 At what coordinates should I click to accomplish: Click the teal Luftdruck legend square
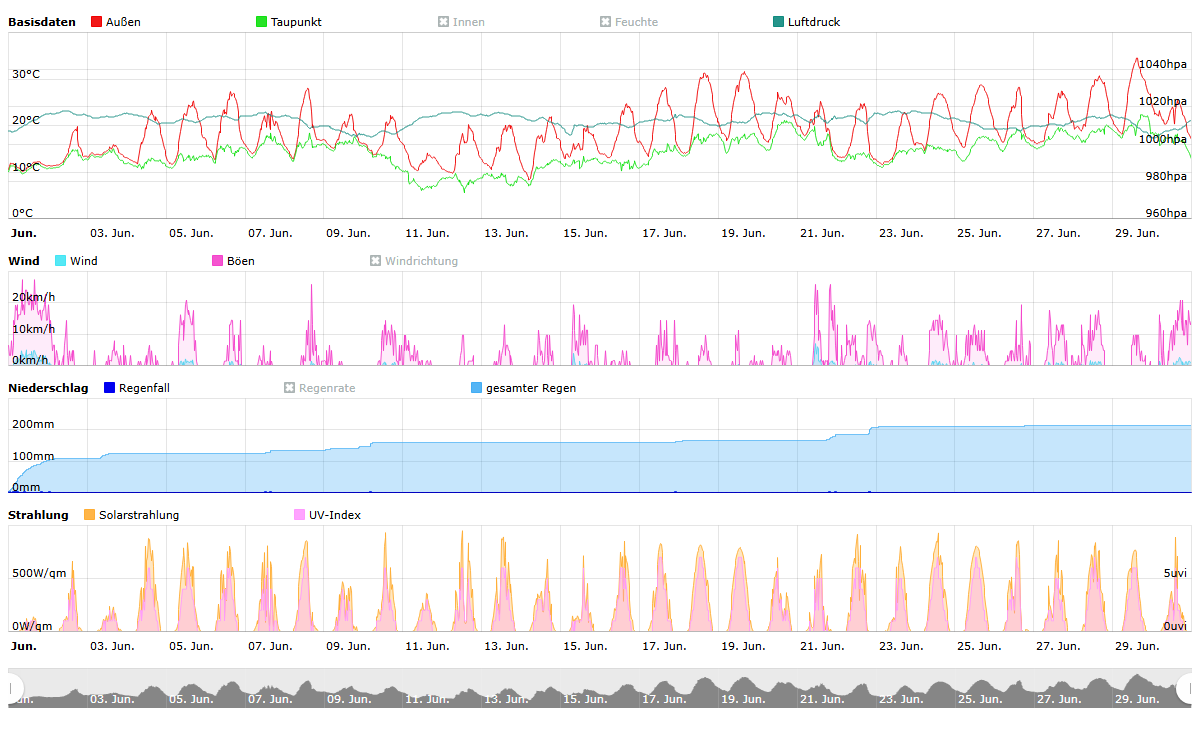click(x=779, y=22)
